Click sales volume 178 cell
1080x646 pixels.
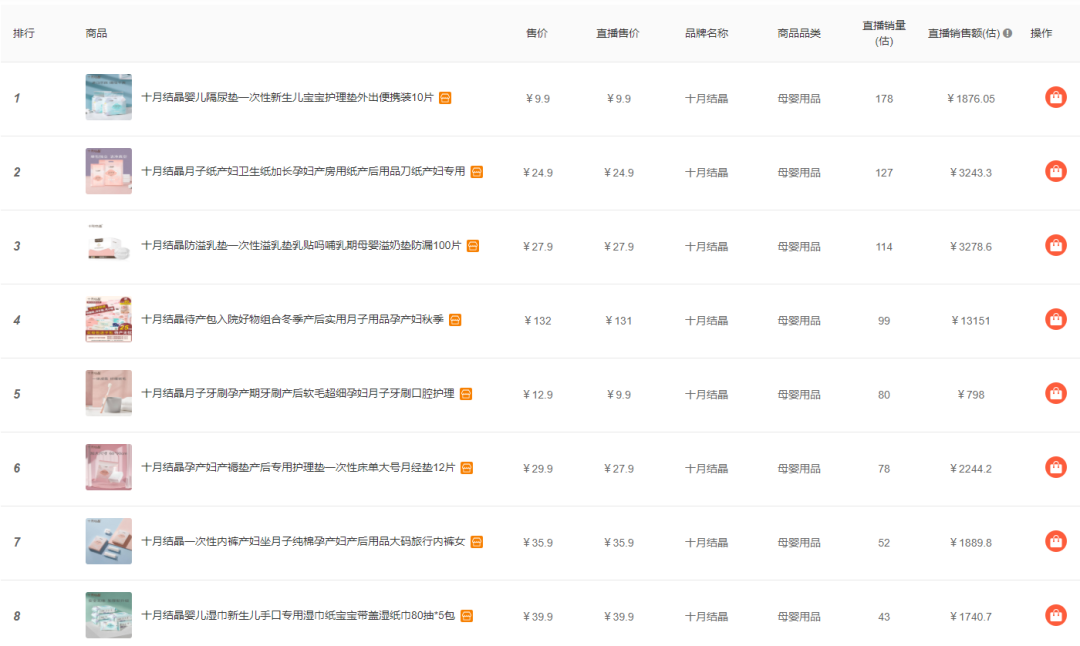point(884,98)
